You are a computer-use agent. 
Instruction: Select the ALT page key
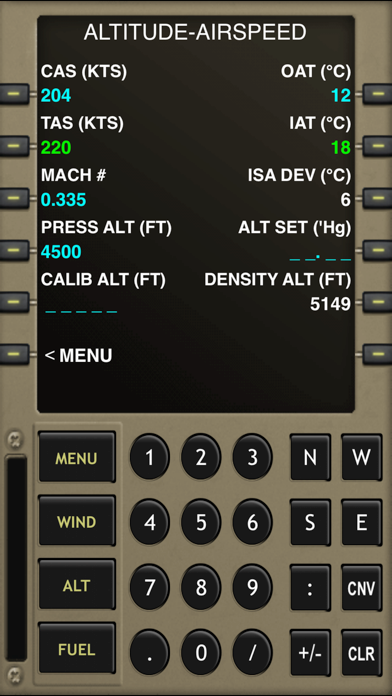coord(77,585)
